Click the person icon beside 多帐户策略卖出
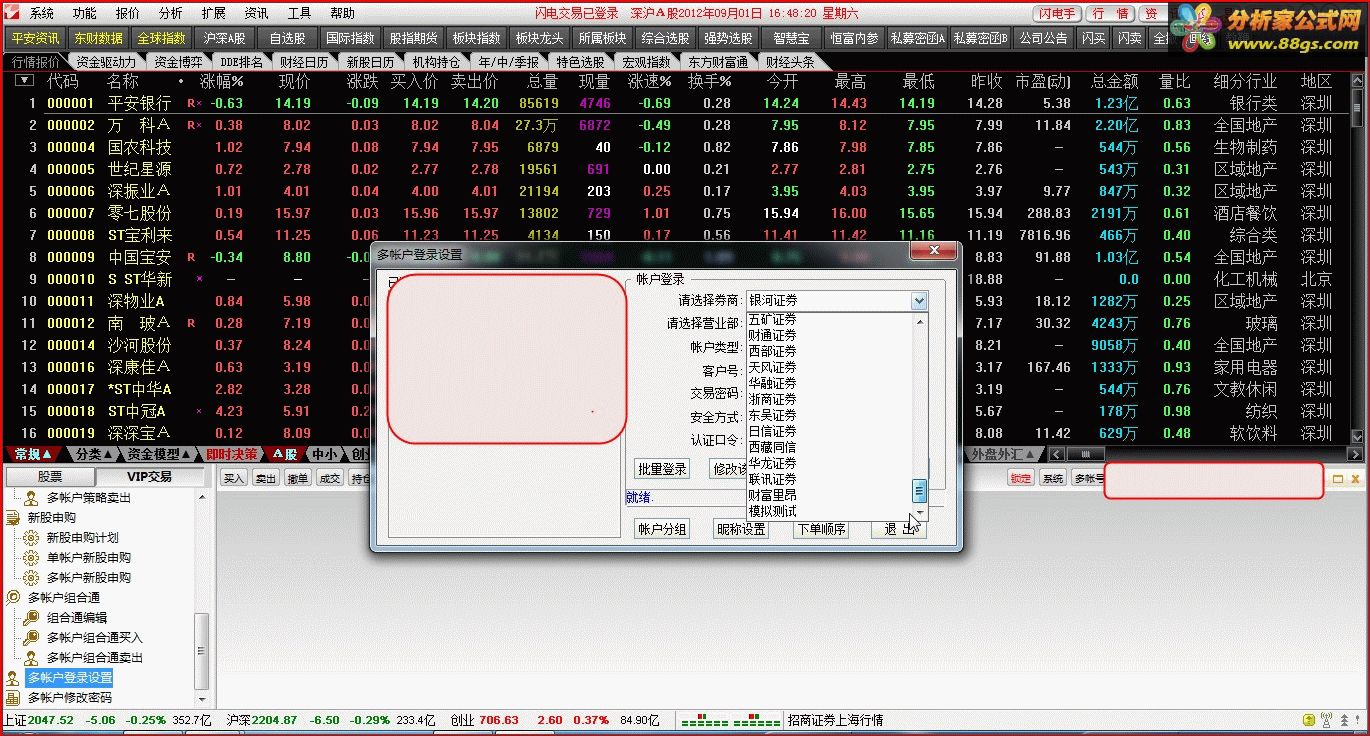 (30, 498)
